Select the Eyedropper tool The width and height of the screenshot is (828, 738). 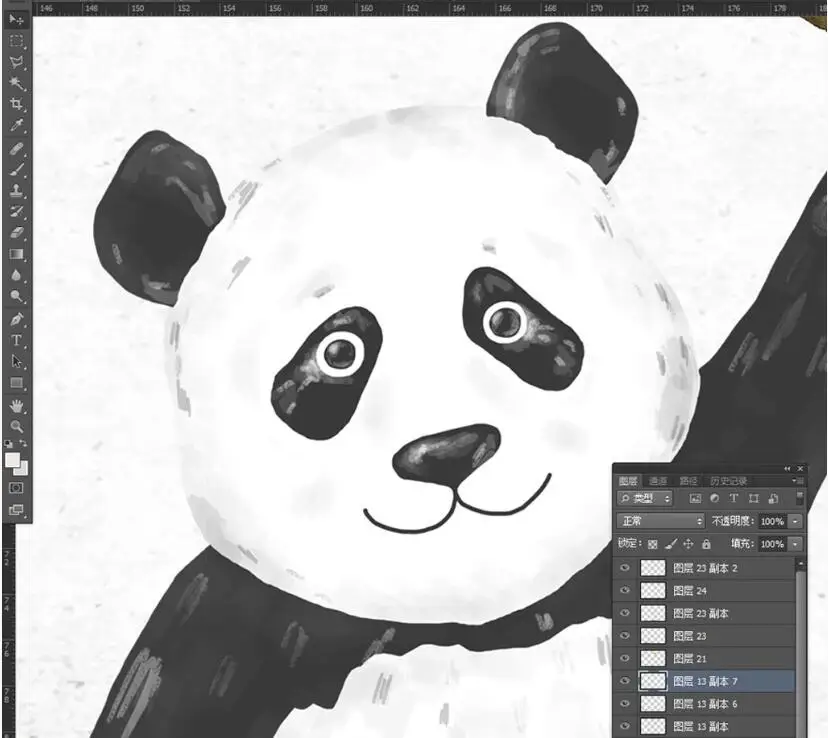point(16,126)
